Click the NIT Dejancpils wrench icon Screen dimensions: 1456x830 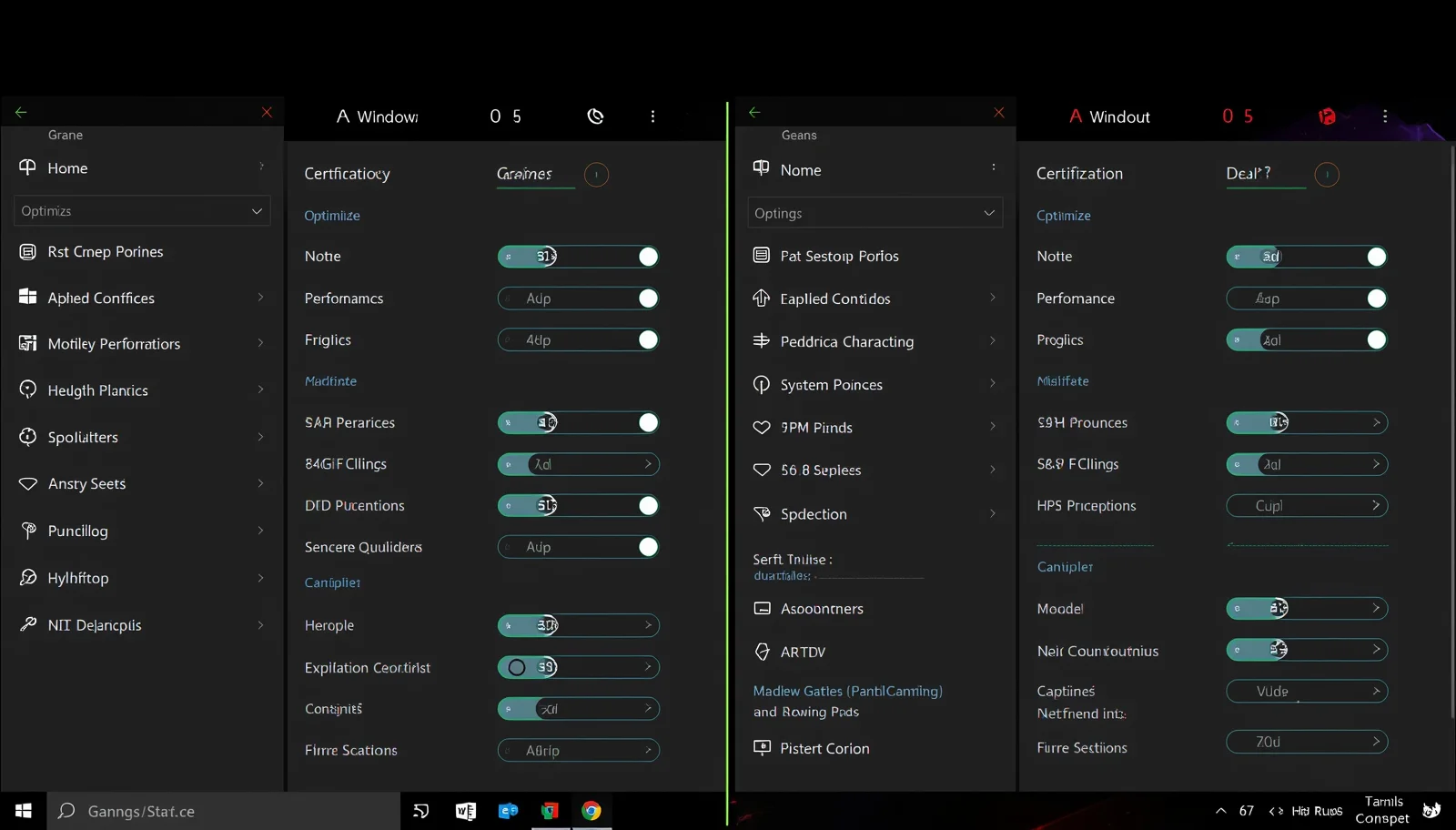[x=28, y=624]
